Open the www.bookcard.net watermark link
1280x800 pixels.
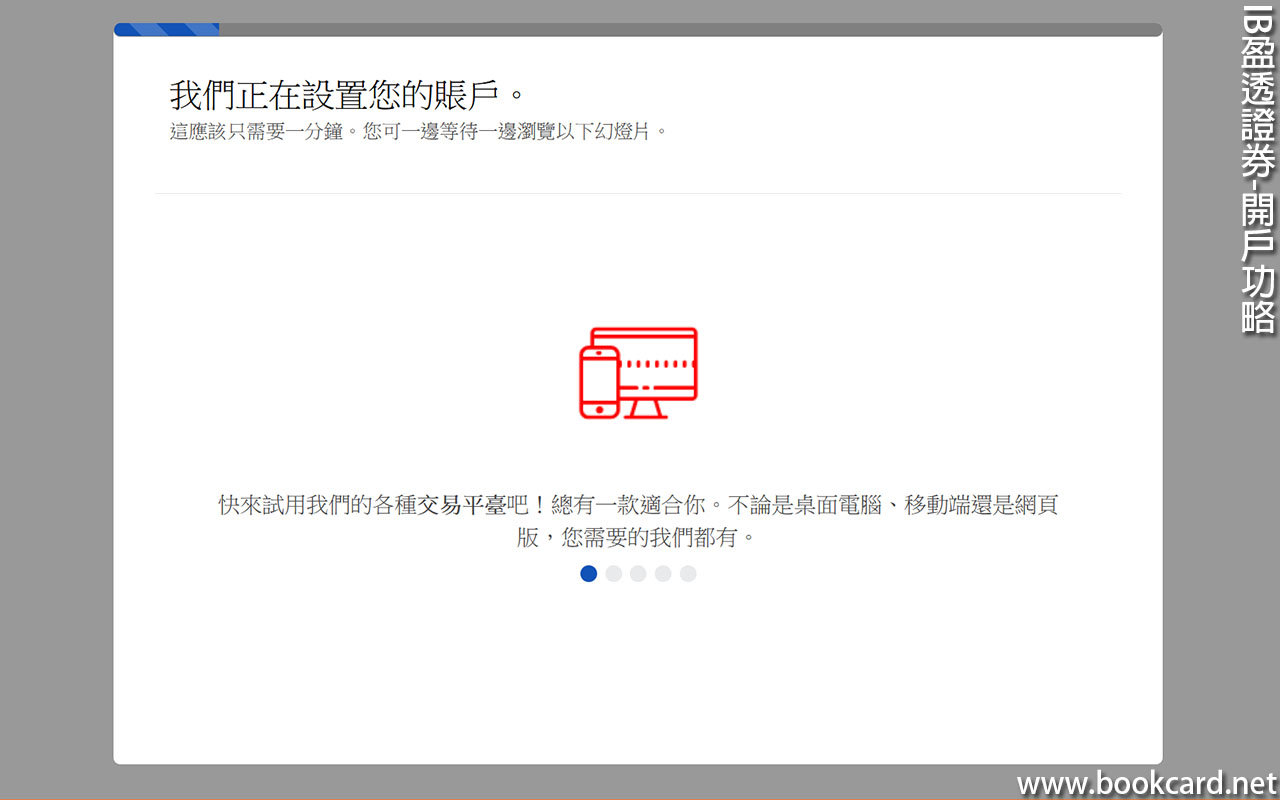[1147, 783]
